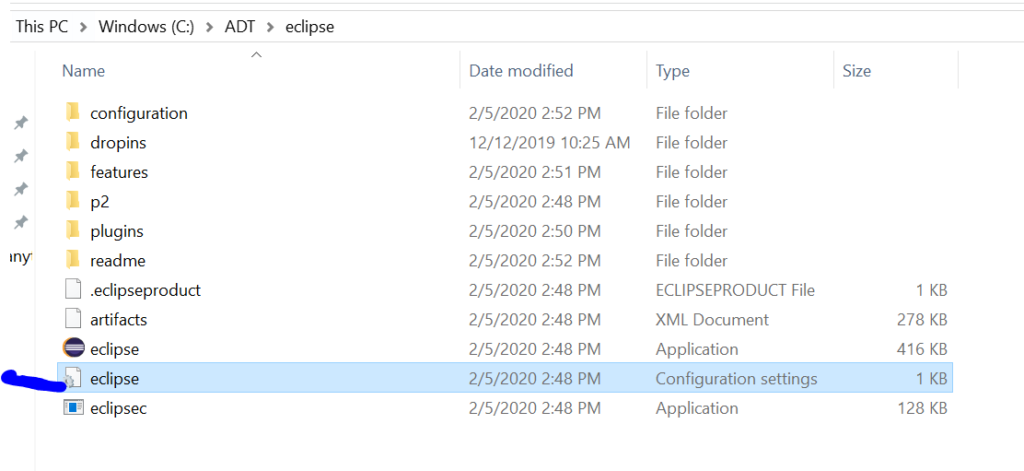Select the dropins folder icon
Screen dimensions: 1024x471
(x=73, y=142)
